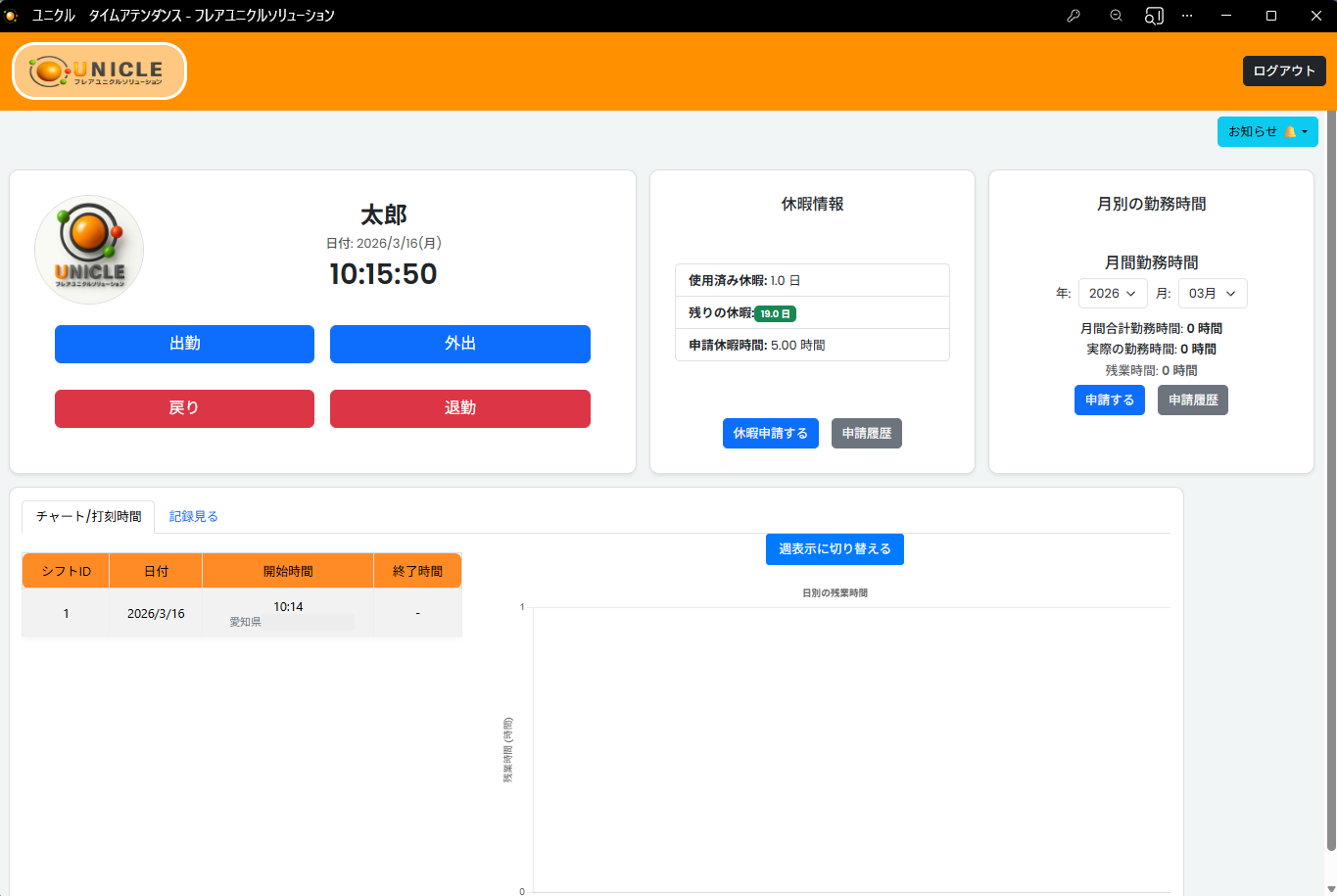Click the 出勤 clock-in button
The width and height of the screenshot is (1337, 896).
(184, 344)
